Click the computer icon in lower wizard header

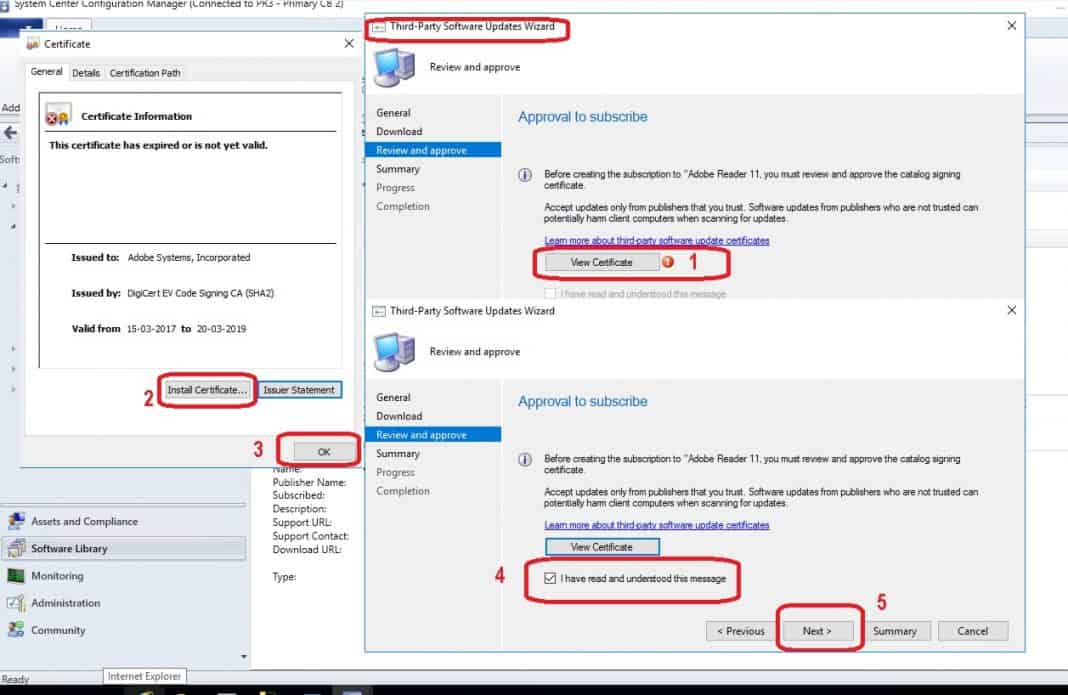(x=394, y=352)
